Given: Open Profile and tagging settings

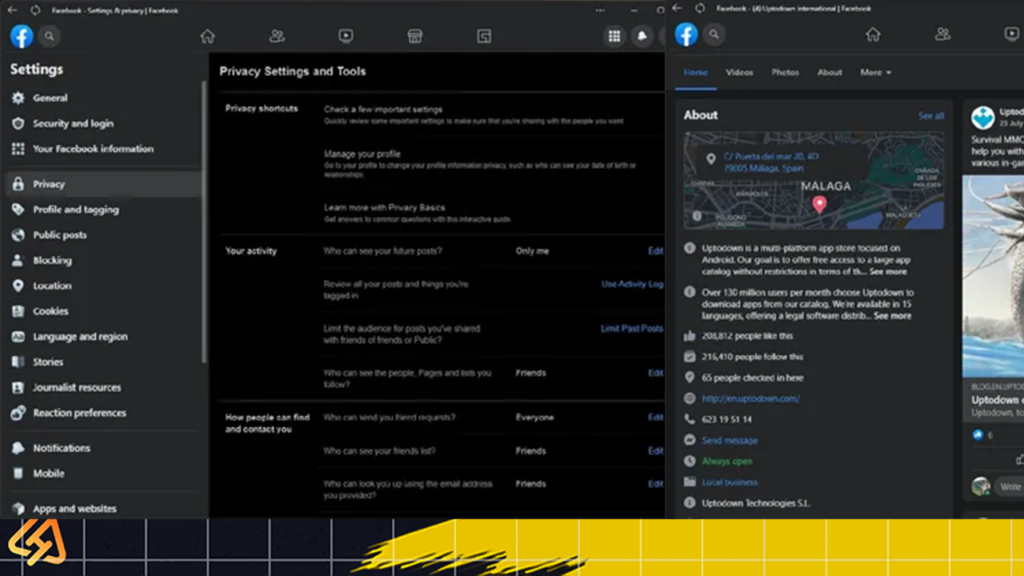Looking at the screenshot, I should click(75, 210).
